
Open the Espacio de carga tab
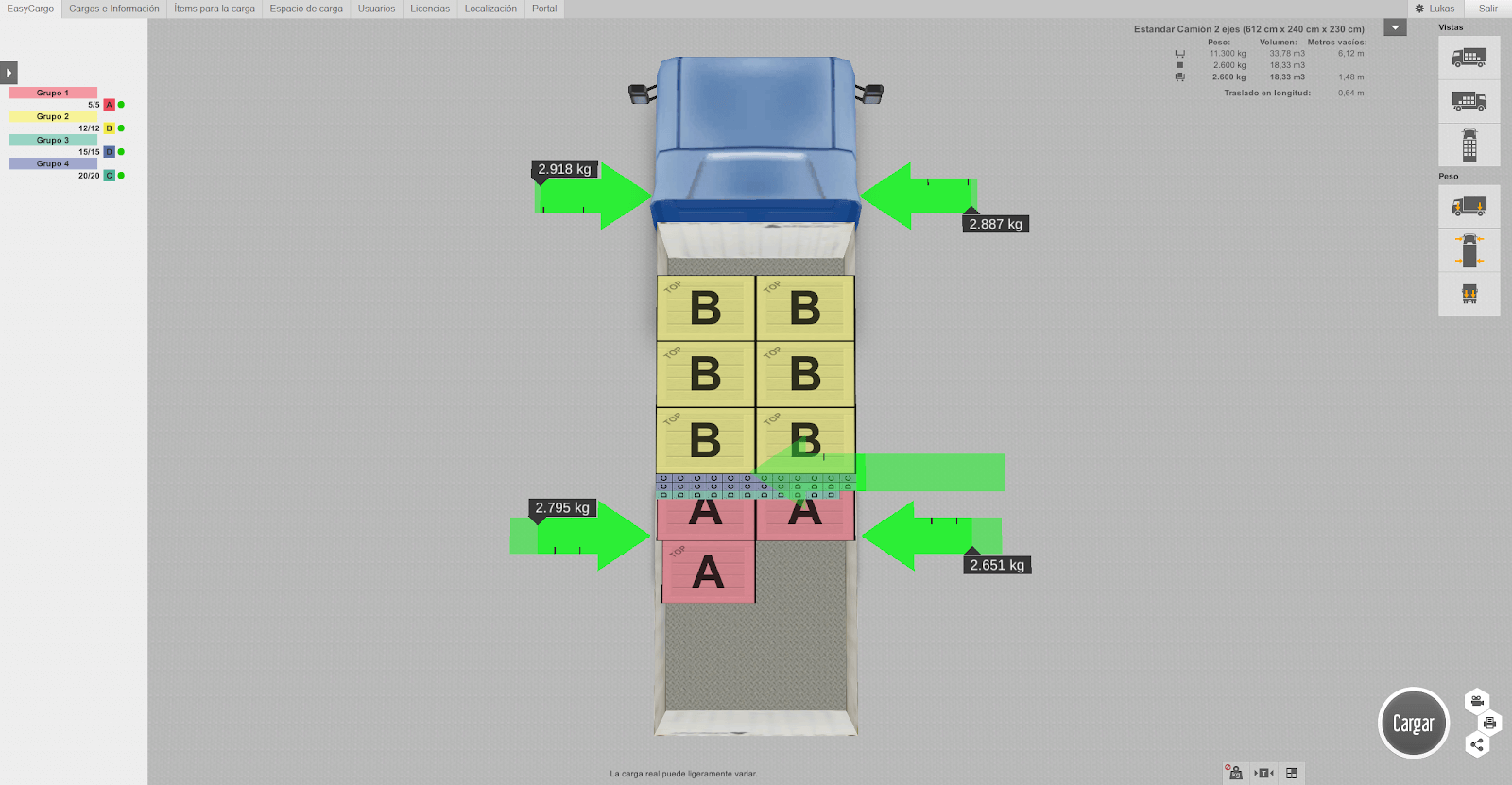coord(306,9)
